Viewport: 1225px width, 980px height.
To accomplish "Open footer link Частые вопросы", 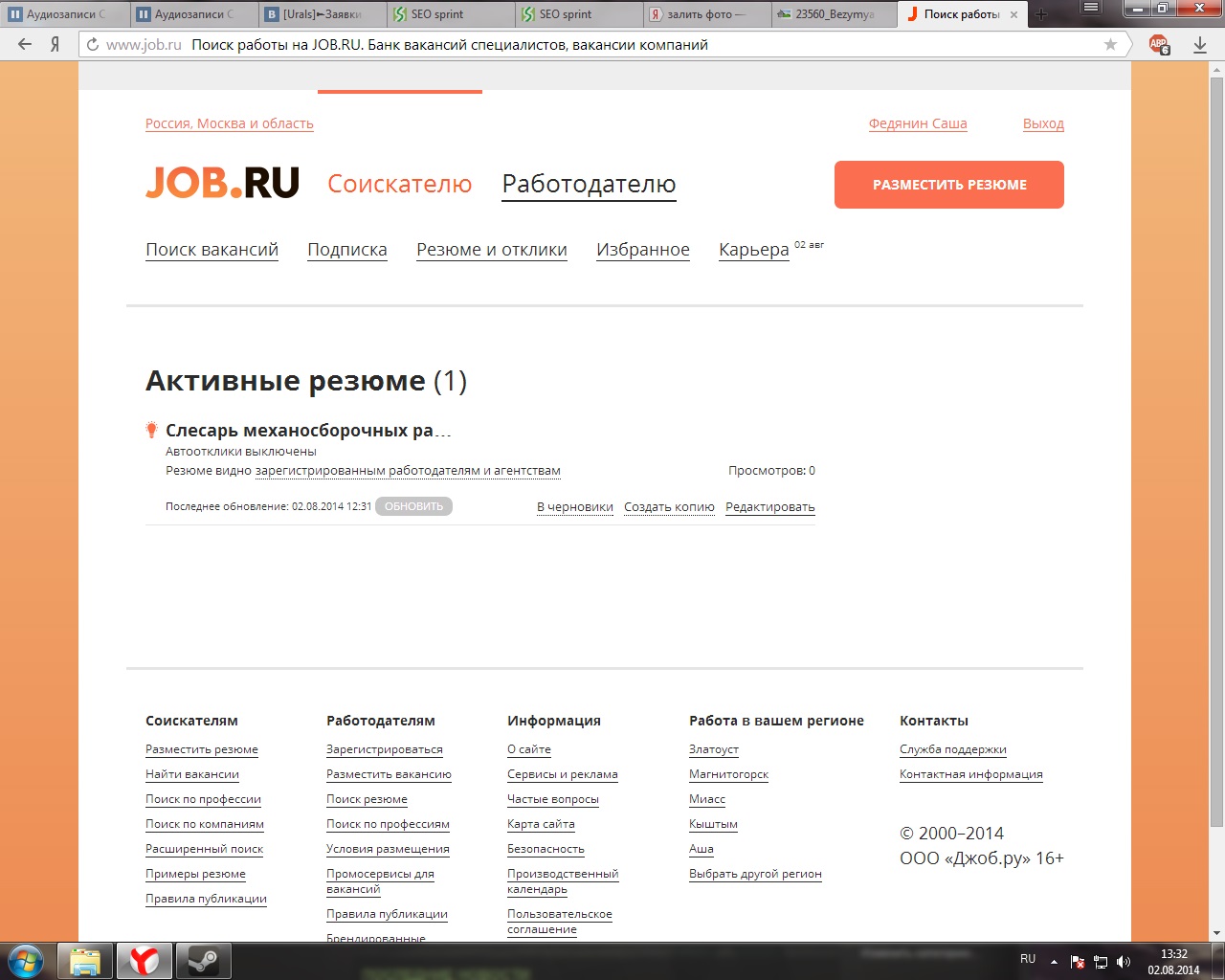I will click(553, 799).
